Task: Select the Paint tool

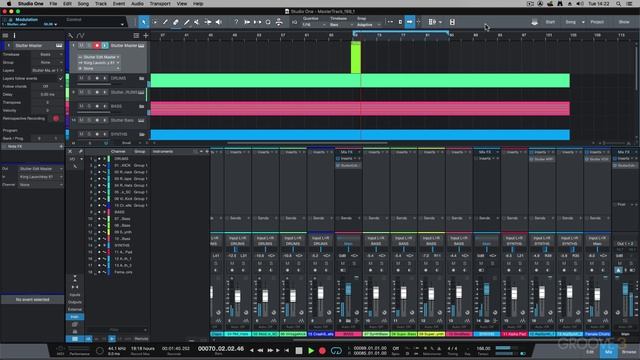Action: pos(187,22)
